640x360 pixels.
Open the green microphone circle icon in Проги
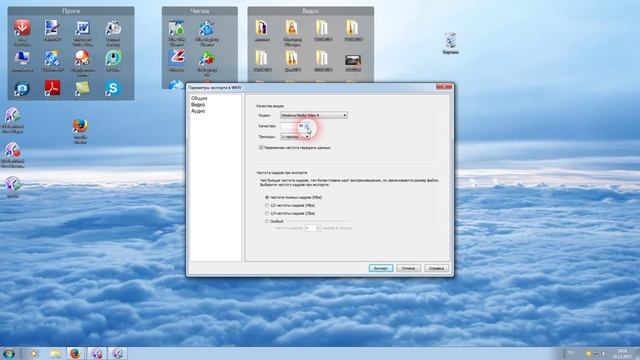113,58
